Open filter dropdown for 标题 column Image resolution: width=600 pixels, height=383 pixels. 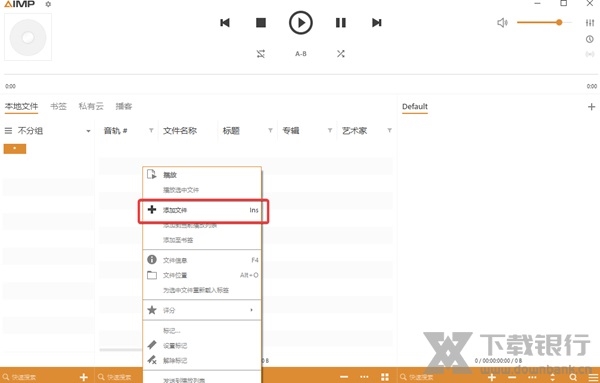click(270, 131)
